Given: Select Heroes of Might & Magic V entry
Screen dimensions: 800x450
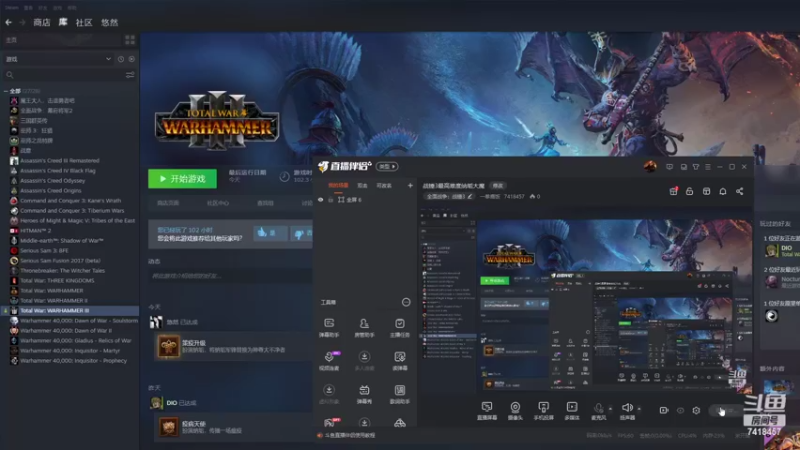Looking at the screenshot, I should [78, 220].
